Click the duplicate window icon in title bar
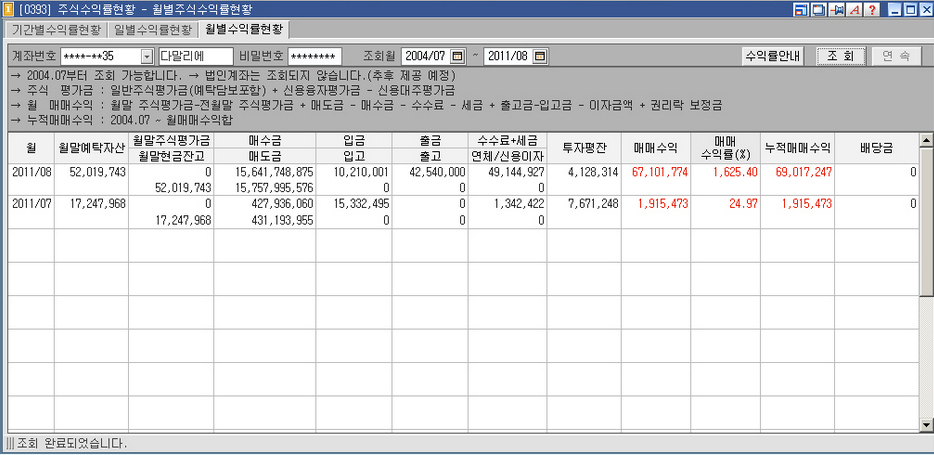Screen dimensions: 934x455 (818, 9)
